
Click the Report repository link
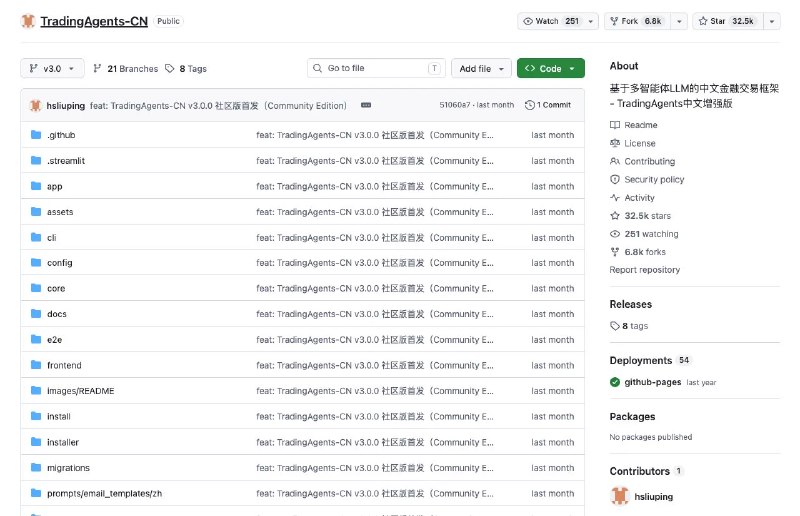point(645,270)
